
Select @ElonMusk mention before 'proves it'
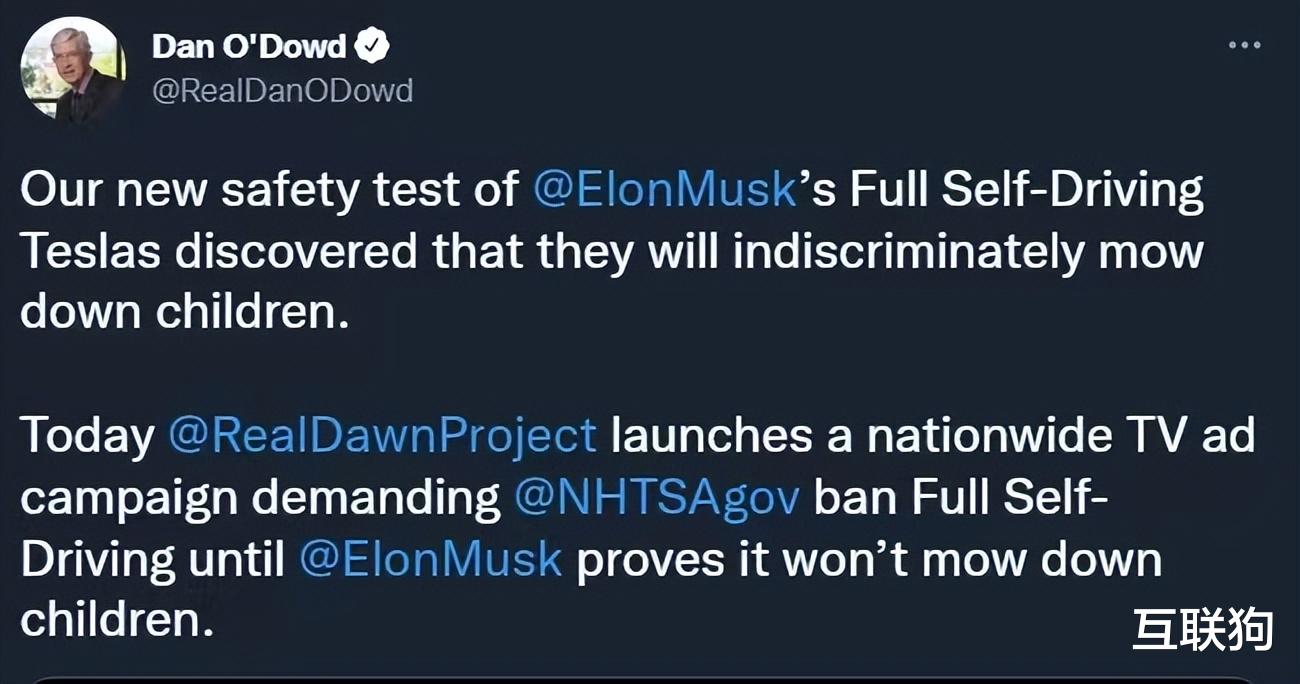[x=431, y=558]
